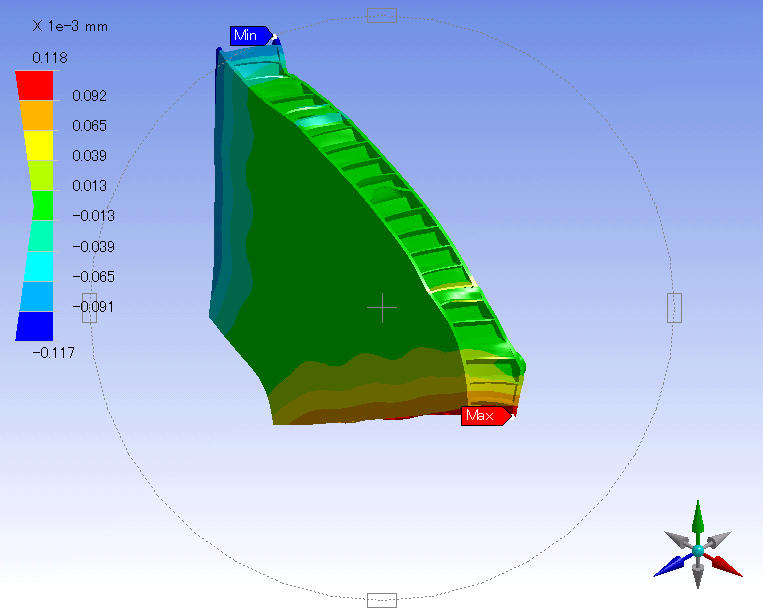Click the center crosshair of the view
This screenshot has height=615, width=763.
382,308
